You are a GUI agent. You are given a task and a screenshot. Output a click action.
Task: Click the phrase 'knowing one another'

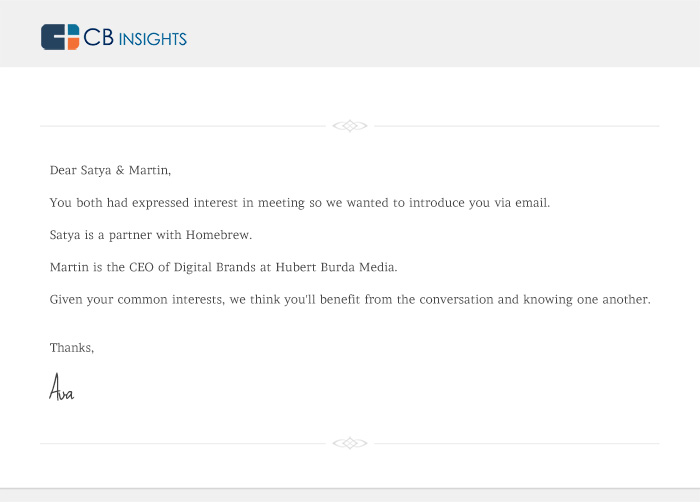(x=586, y=300)
